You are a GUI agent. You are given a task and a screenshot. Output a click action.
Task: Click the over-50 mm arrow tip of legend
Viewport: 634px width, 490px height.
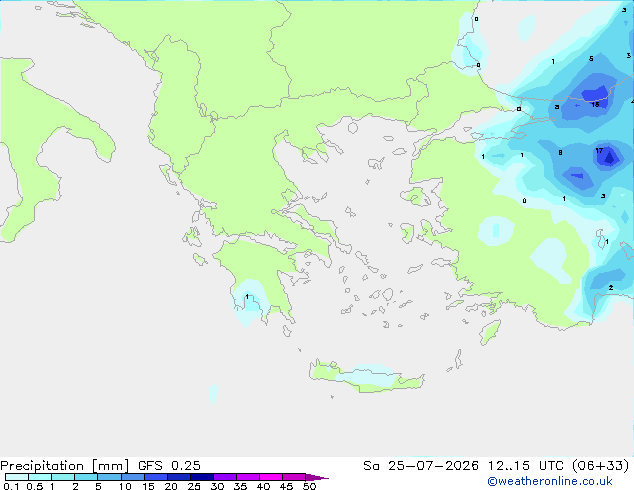coord(317,477)
